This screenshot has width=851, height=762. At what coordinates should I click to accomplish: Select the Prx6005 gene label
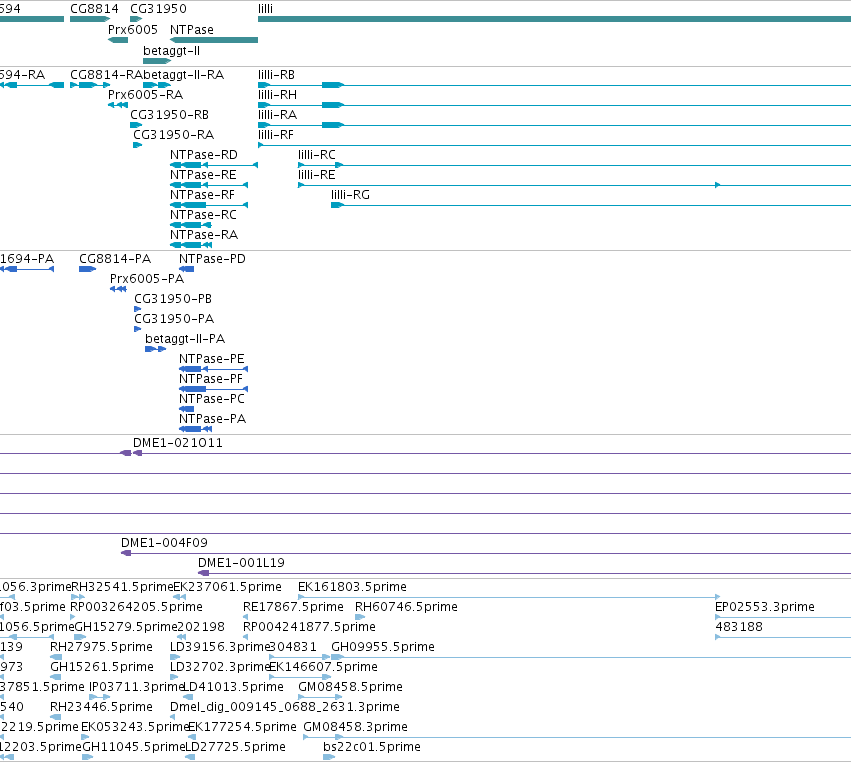pos(132,29)
